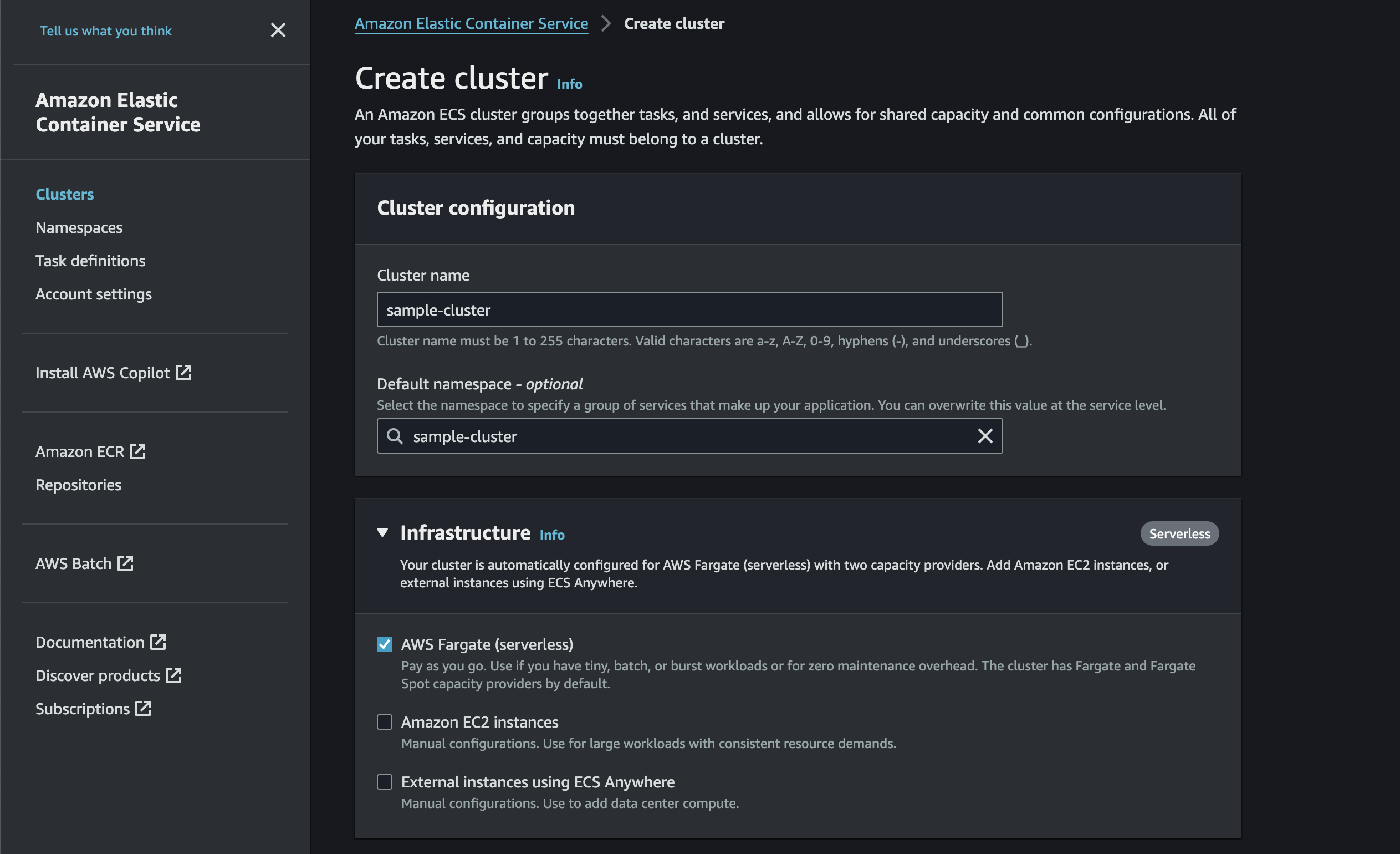Clear the Default namespace field

click(x=985, y=436)
